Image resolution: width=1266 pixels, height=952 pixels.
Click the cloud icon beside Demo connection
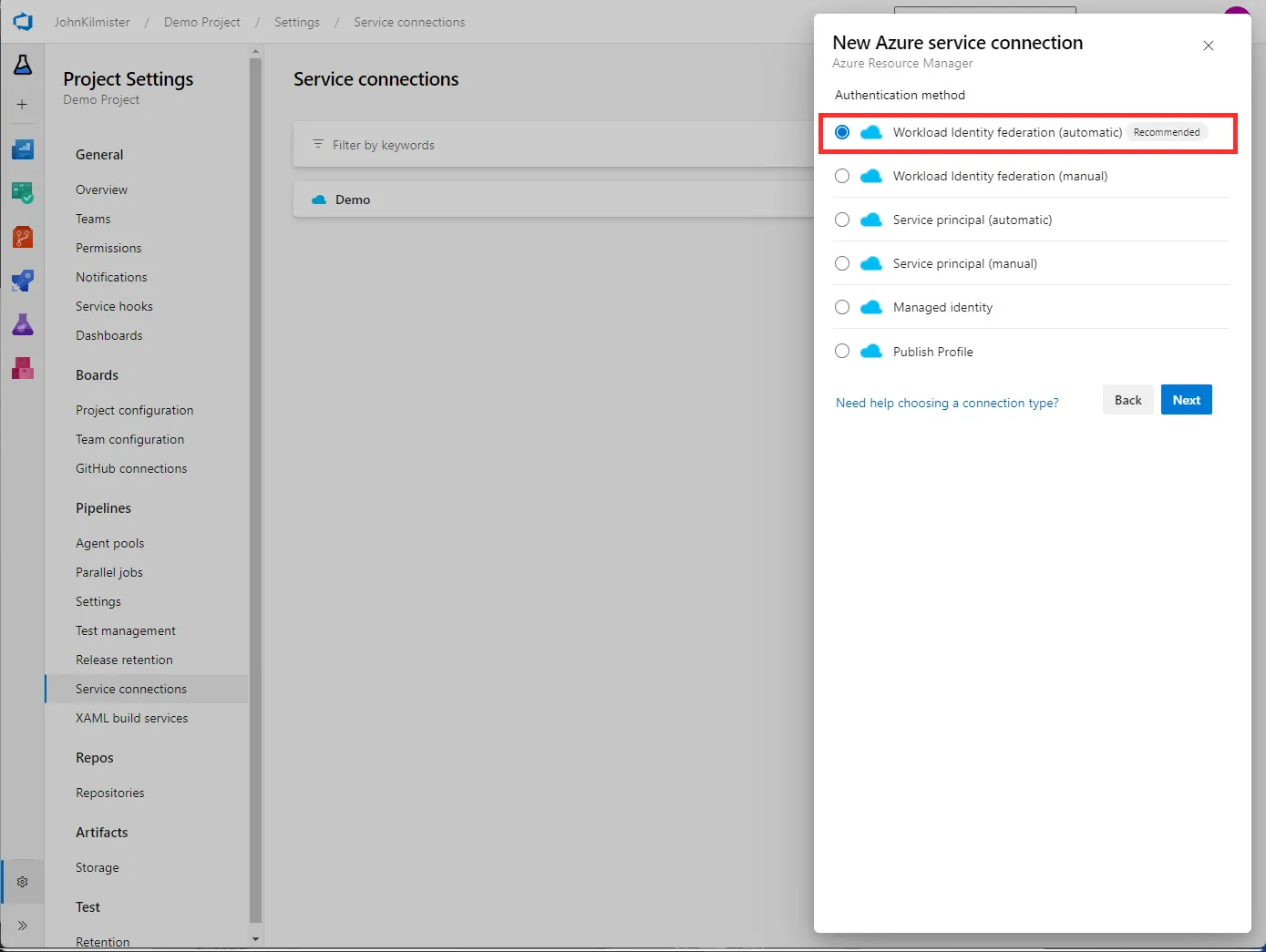coord(319,200)
